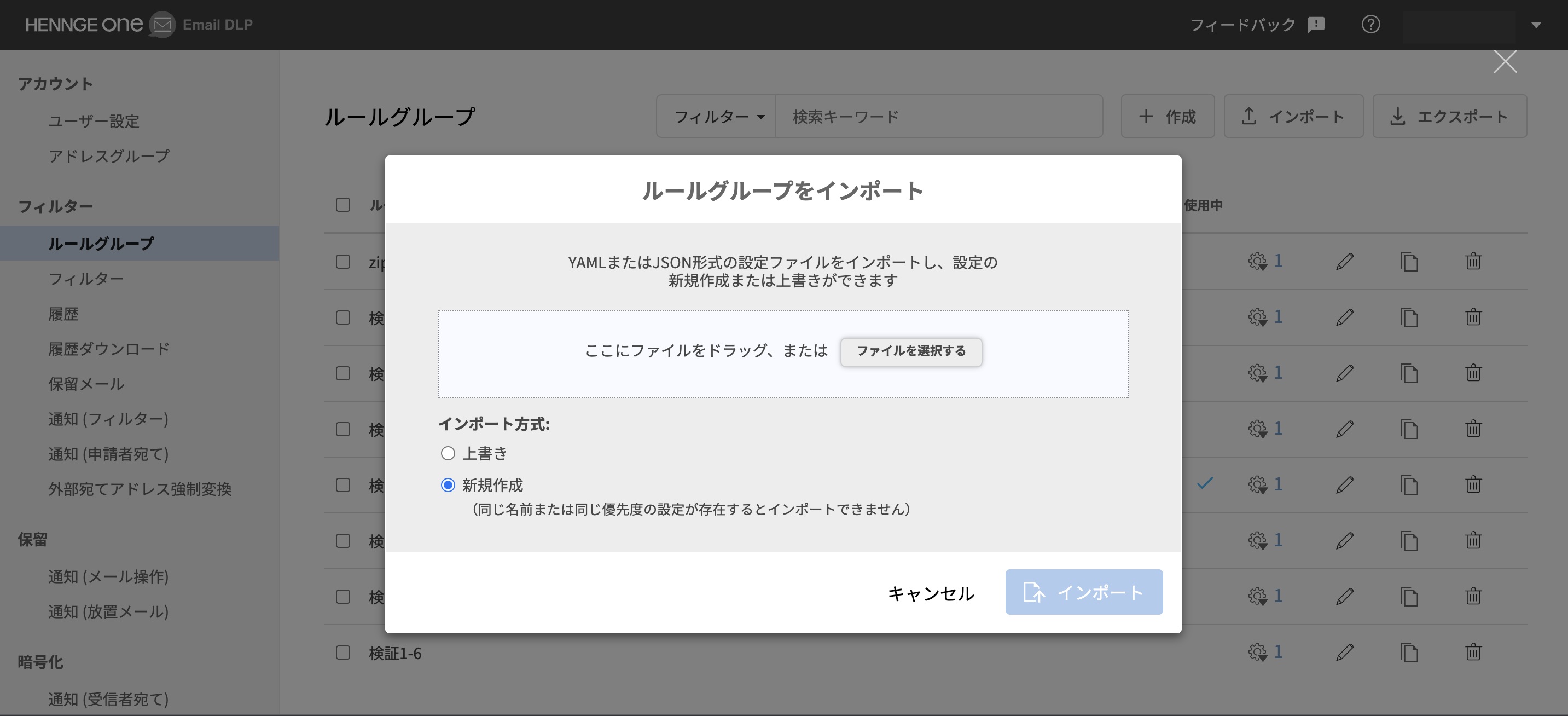This screenshot has height=716, width=1568.
Task: Open 履歴 in sidebar
Action: coord(63,314)
